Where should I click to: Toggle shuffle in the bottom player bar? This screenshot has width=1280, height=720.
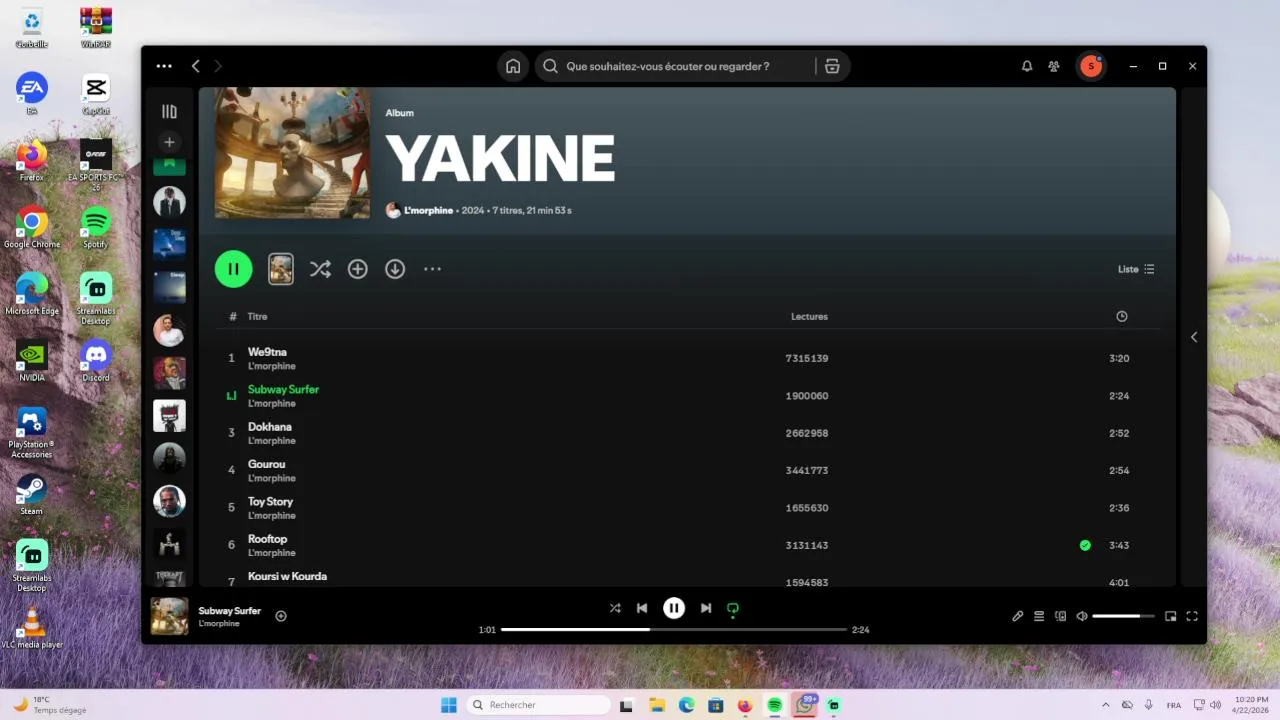coord(615,608)
